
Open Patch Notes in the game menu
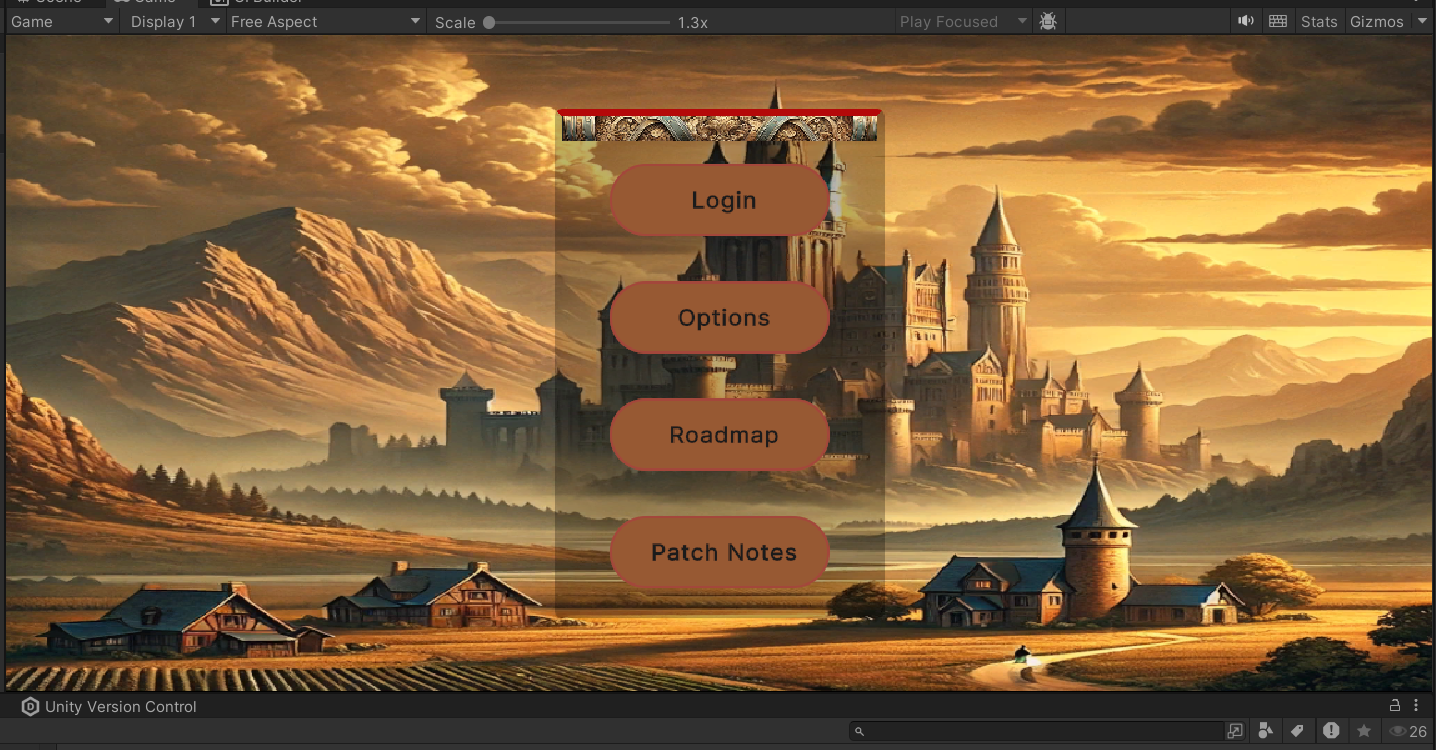point(720,552)
